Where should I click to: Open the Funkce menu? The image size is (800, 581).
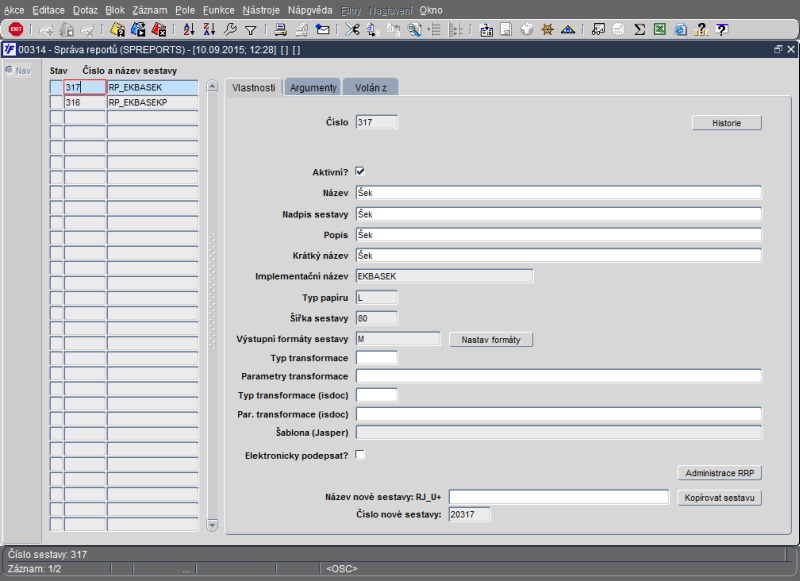[219, 10]
